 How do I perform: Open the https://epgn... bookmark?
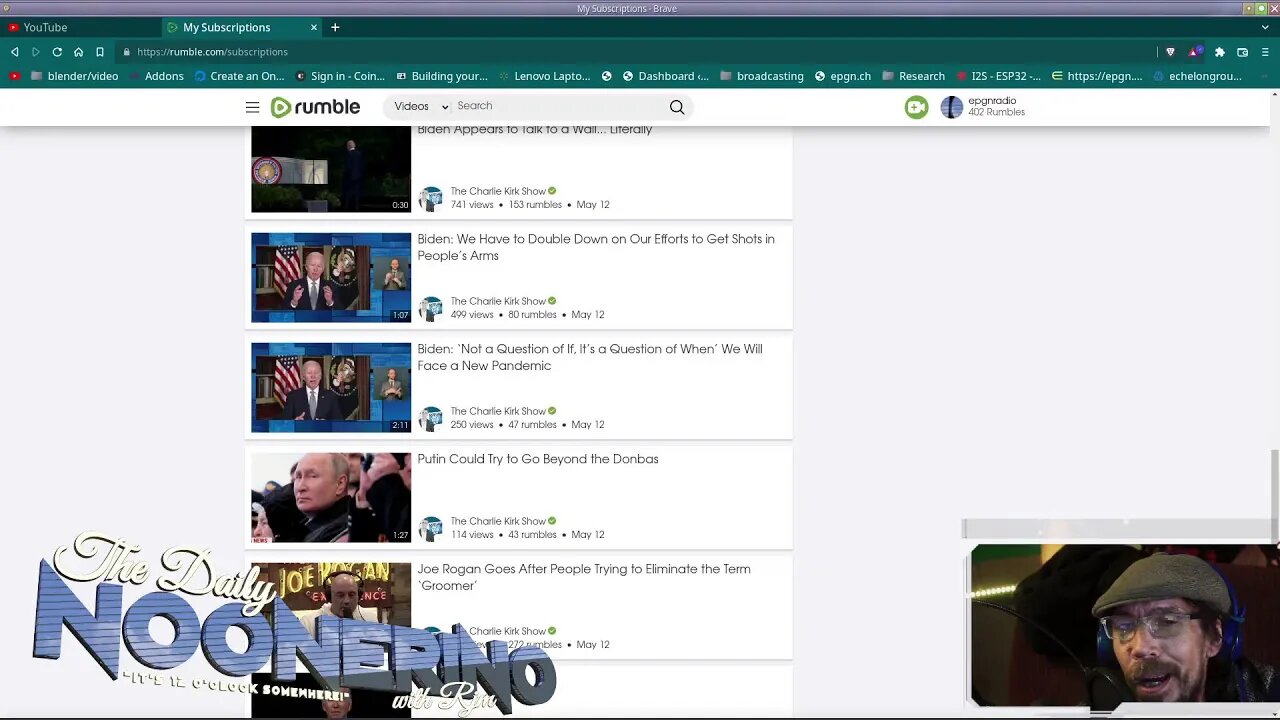(1096, 76)
